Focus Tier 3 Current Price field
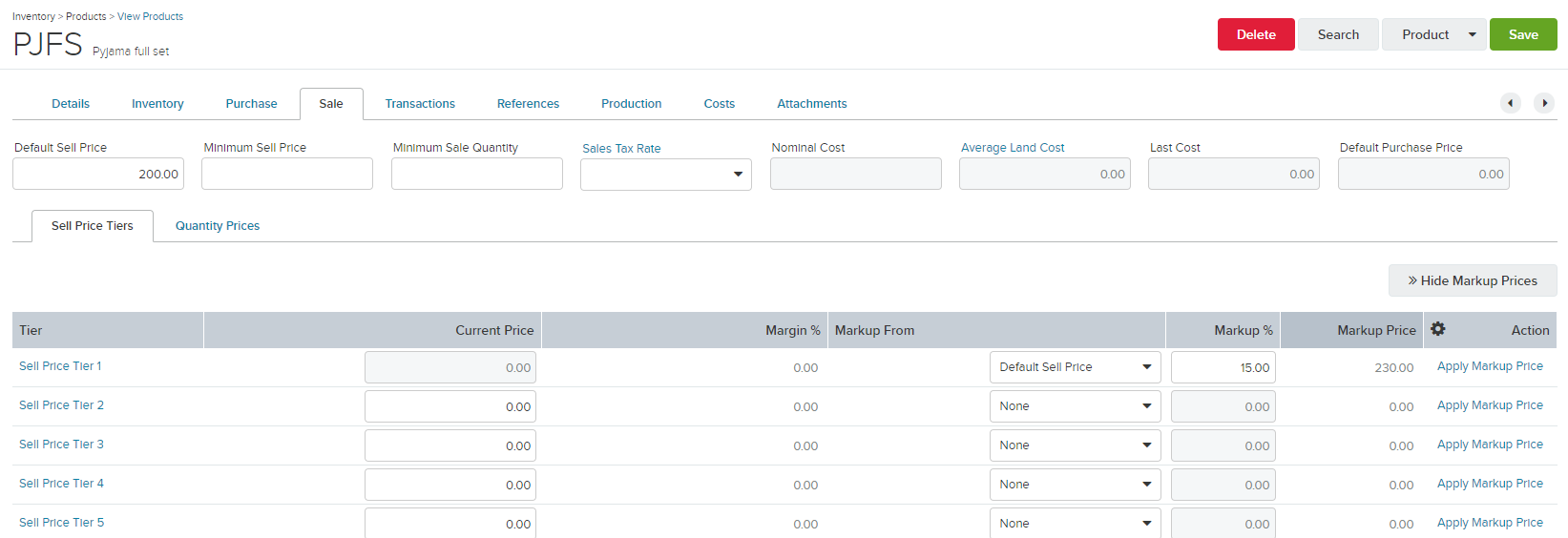 click(450, 445)
